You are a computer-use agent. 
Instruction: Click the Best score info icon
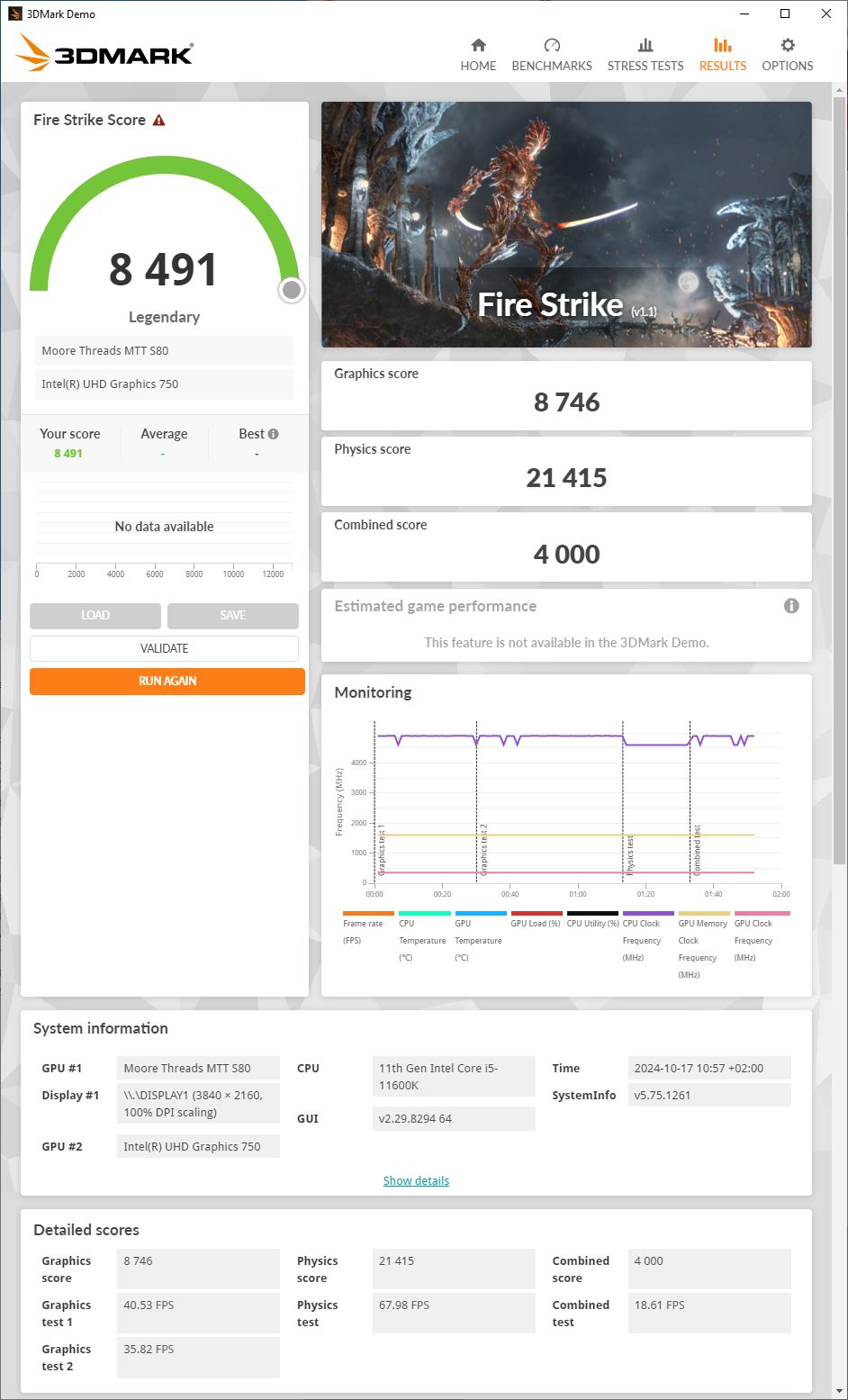[273, 434]
